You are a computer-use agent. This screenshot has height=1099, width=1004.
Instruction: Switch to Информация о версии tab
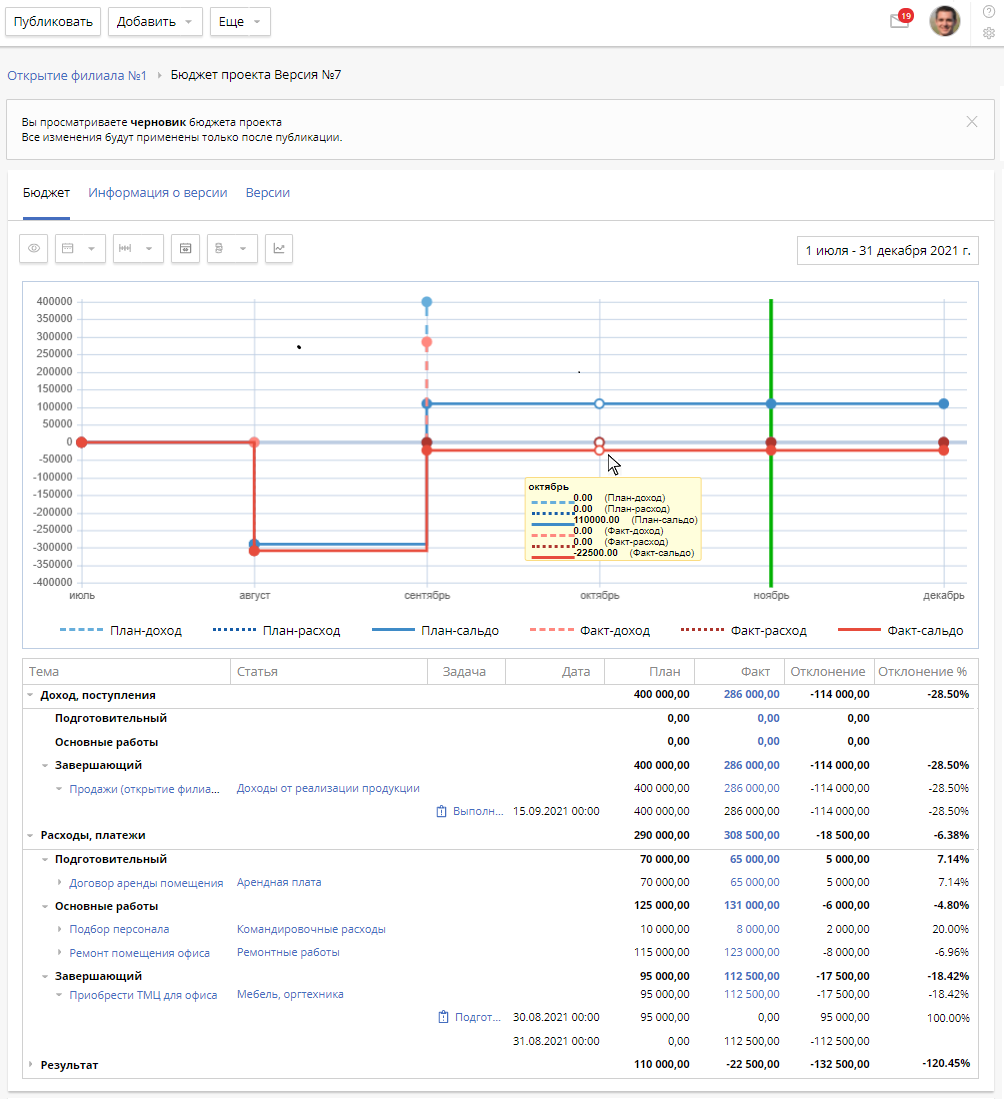pos(157,193)
